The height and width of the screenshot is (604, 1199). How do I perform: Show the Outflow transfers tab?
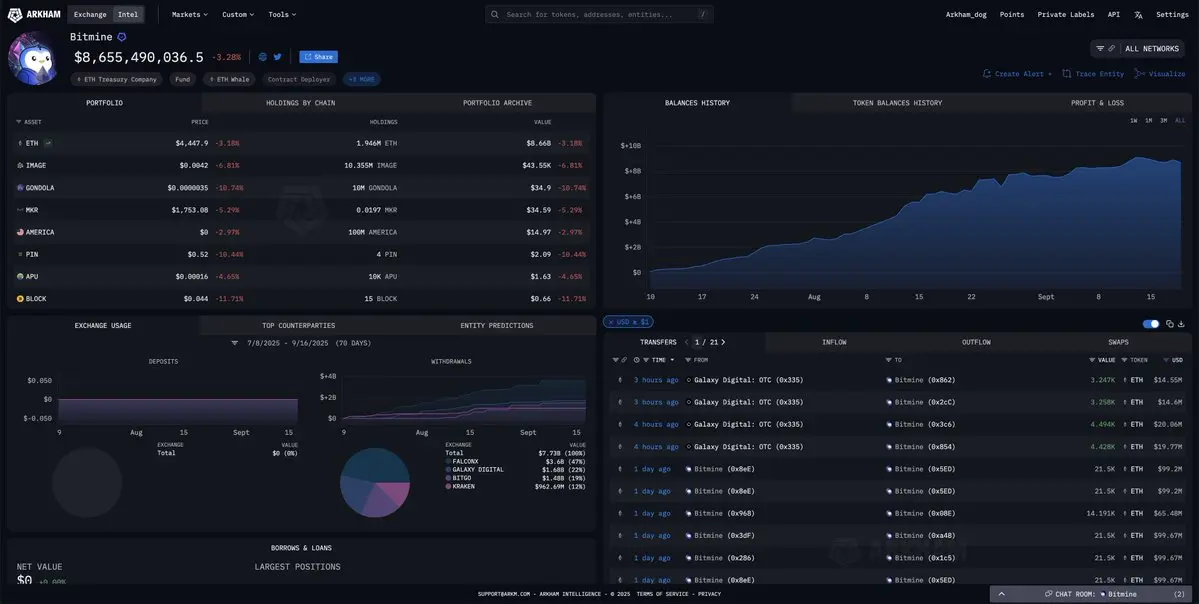[976, 342]
